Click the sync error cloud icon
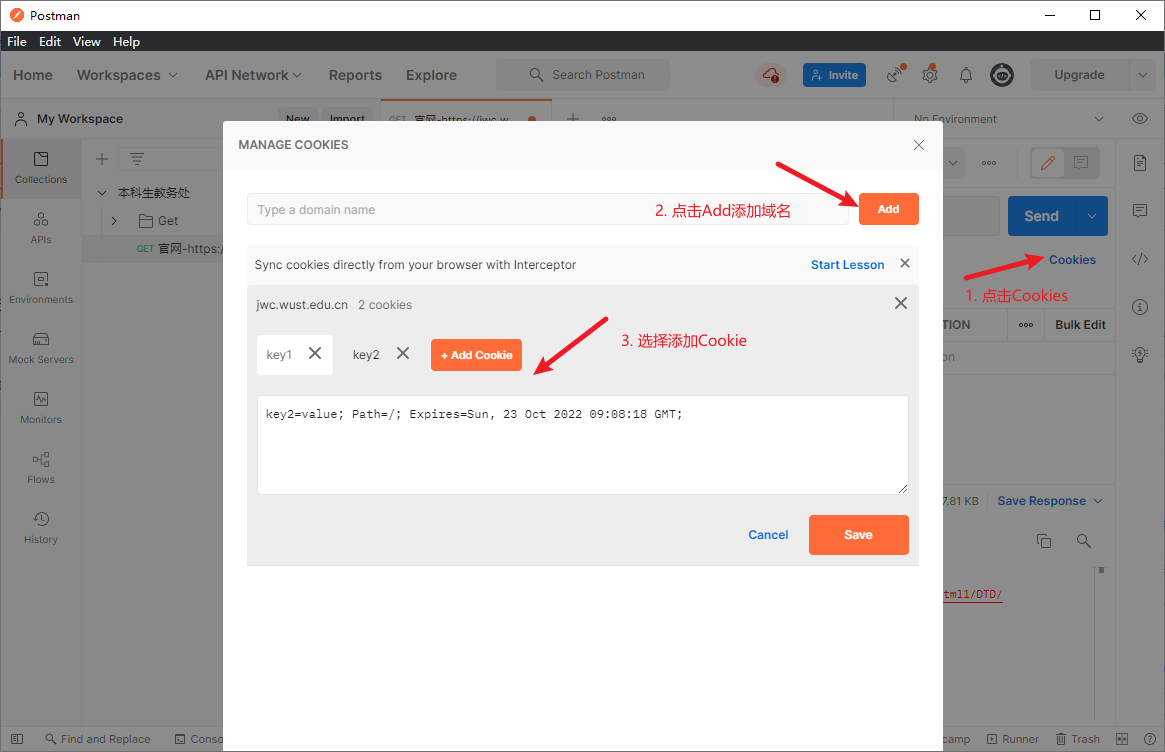The height and width of the screenshot is (752, 1165). [771, 75]
